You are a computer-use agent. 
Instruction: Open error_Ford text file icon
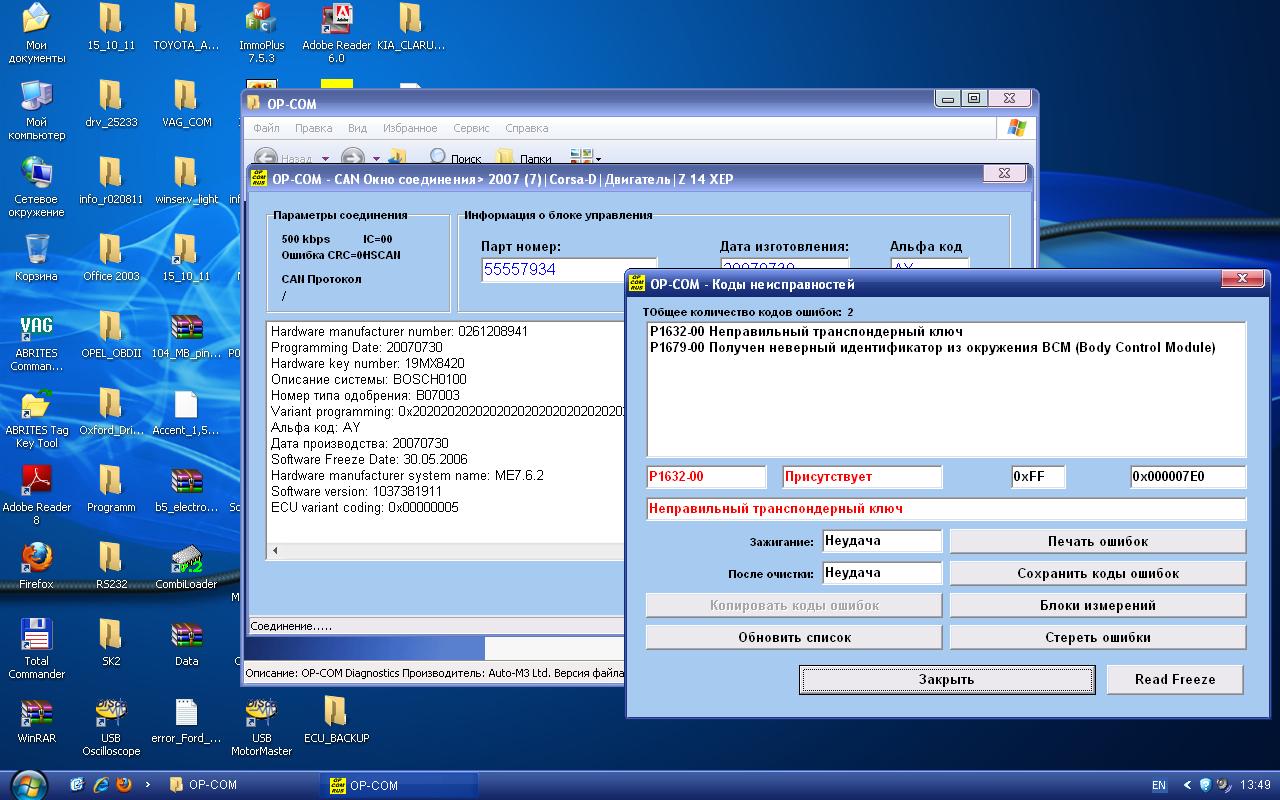click(186, 719)
